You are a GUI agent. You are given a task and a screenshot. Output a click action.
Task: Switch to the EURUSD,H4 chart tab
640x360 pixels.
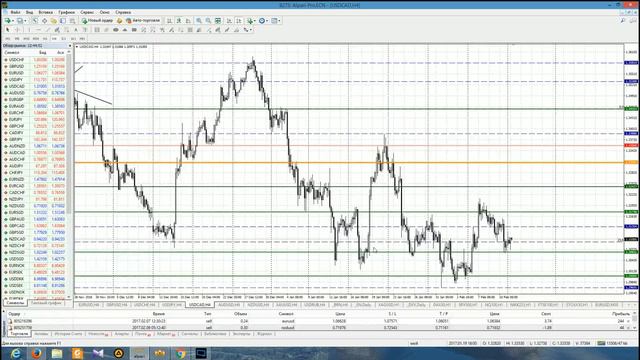[88, 305]
